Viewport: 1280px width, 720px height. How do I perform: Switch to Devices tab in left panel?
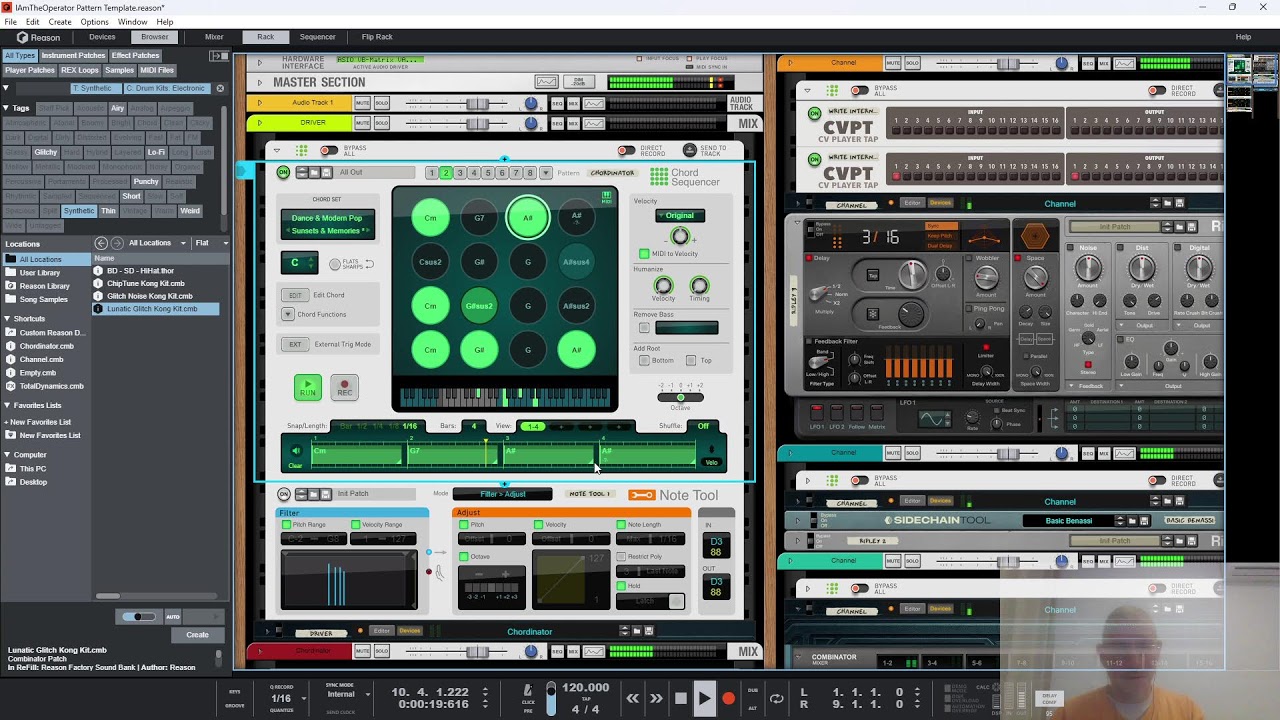point(102,37)
